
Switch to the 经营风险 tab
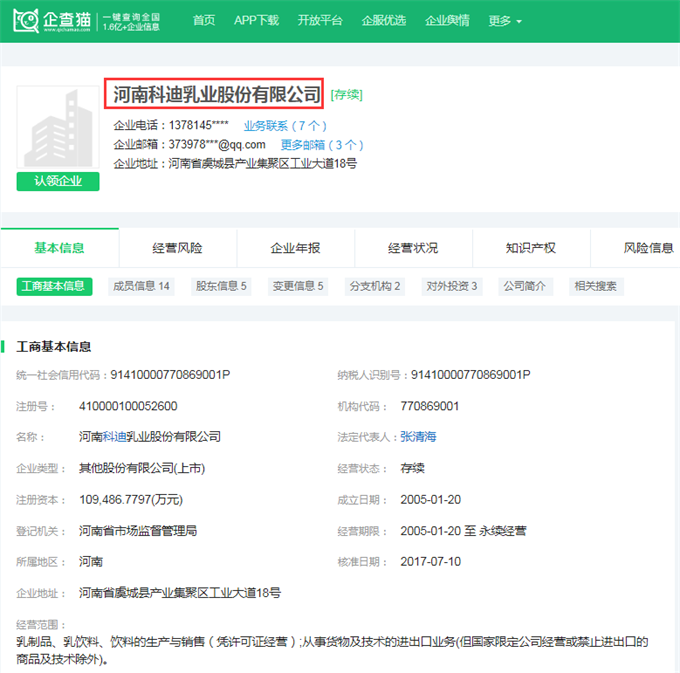(177, 248)
